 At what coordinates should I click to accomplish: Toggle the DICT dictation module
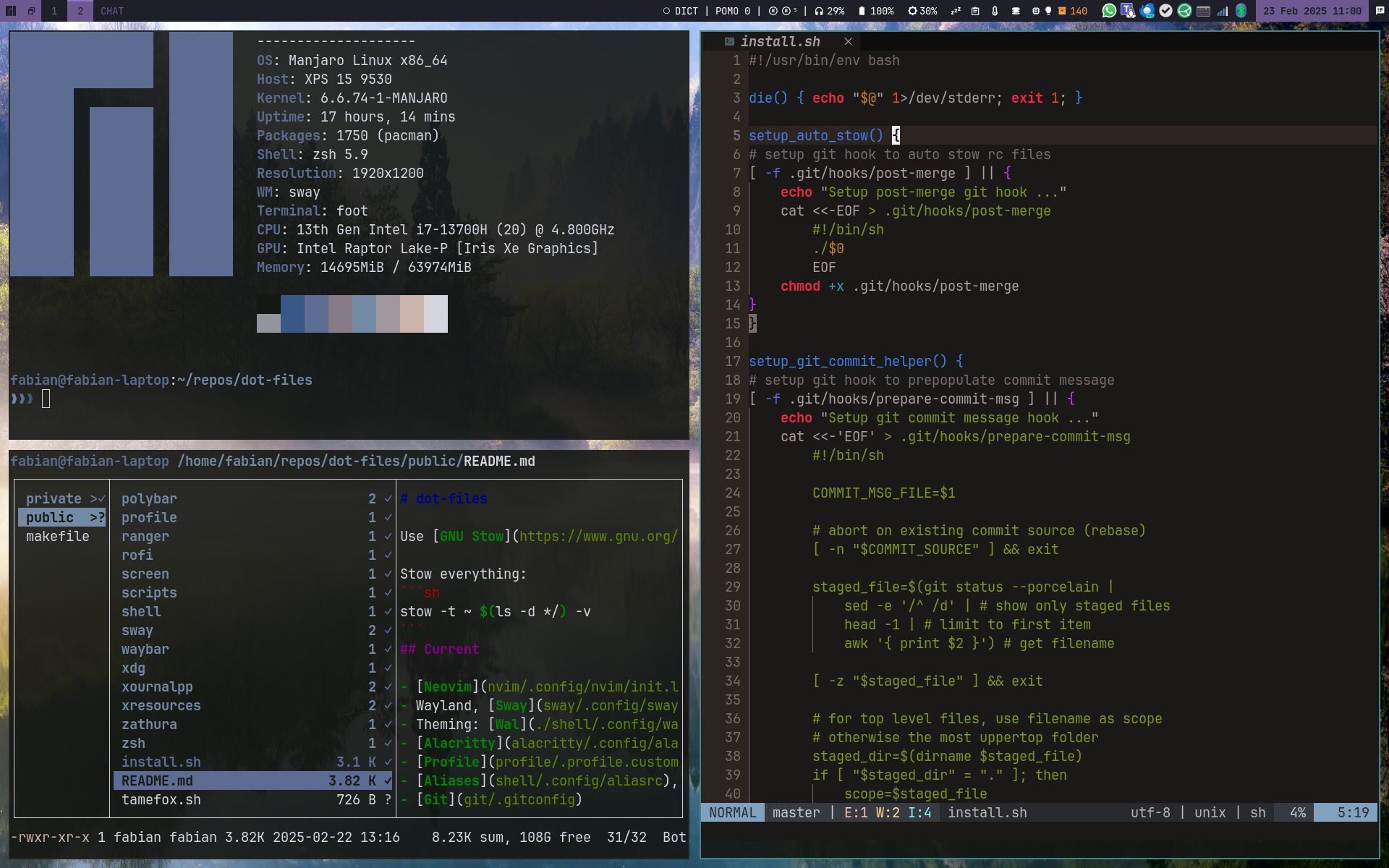click(x=680, y=11)
